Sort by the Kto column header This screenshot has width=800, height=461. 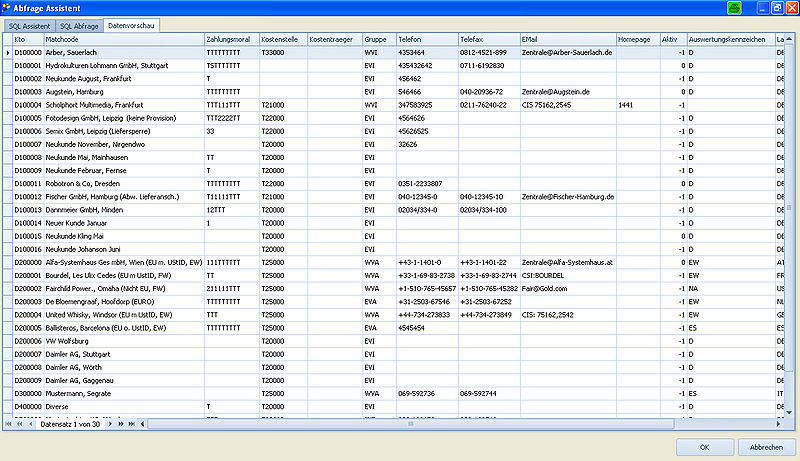pyautogui.click(x=28, y=39)
